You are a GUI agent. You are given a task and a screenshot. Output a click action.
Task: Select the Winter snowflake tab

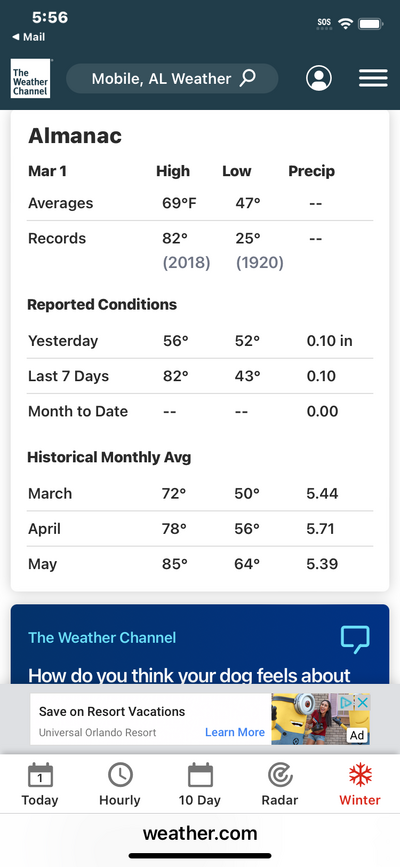click(x=360, y=784)
